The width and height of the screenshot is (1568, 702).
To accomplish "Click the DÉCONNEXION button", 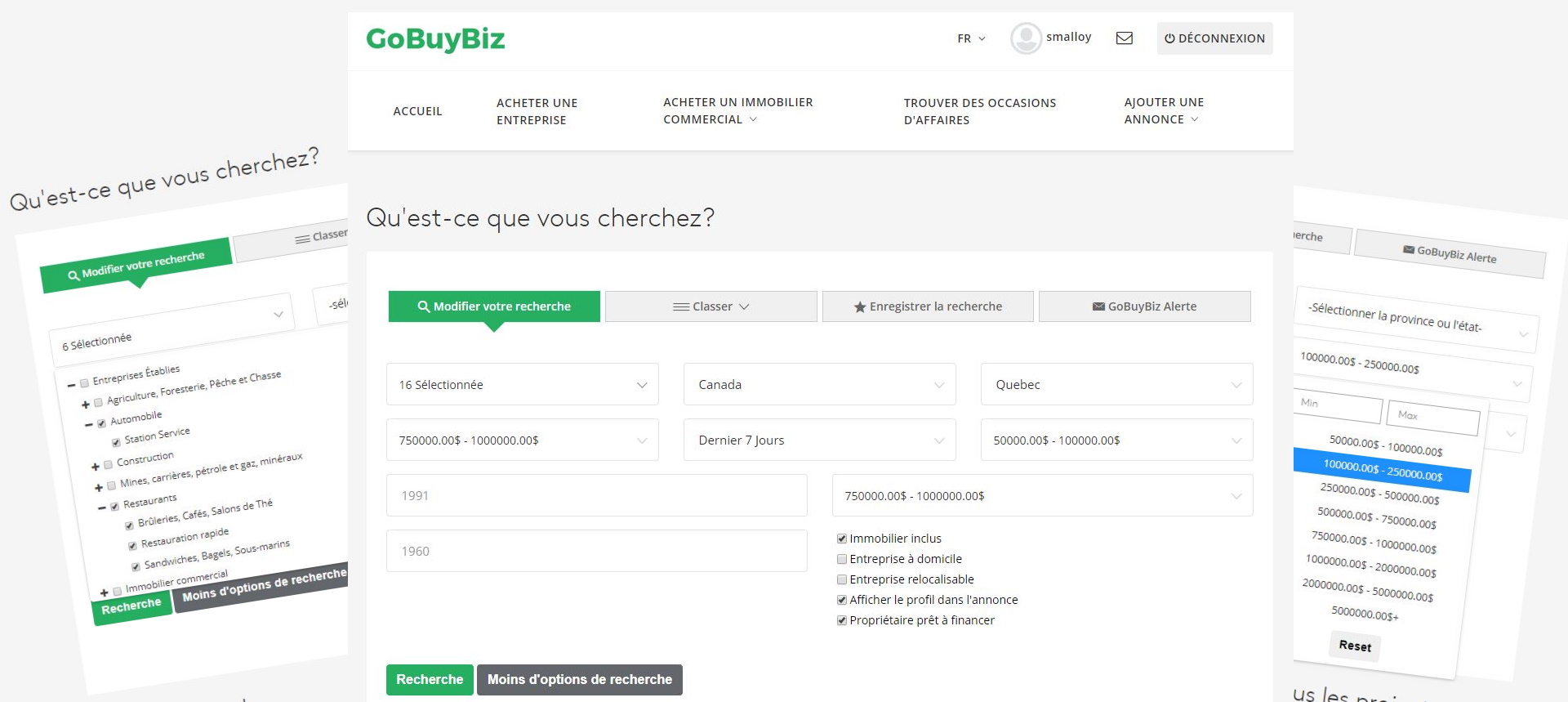I will (x=1214, y=38).
